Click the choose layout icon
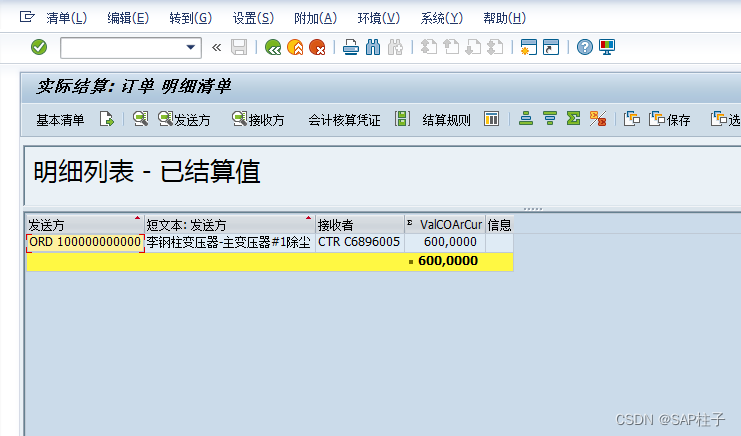This screenshot has height=436, width=741. point(632,119)
